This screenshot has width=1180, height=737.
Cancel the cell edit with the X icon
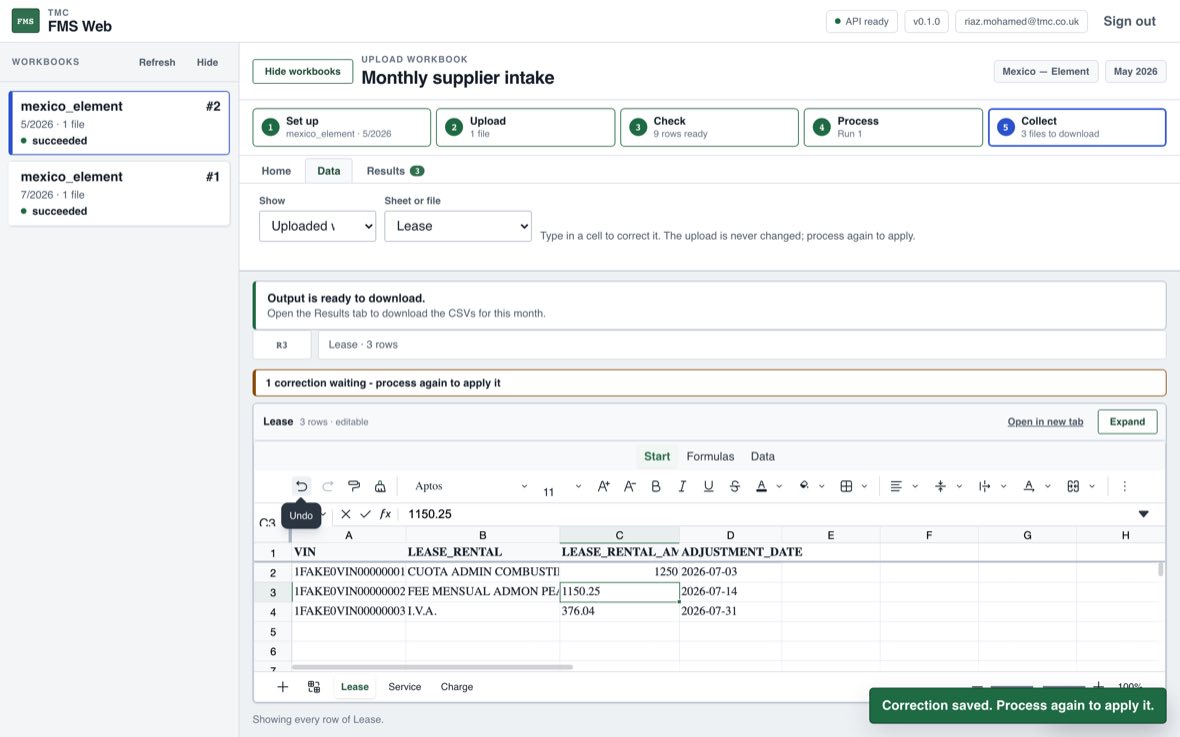click(x=345, y=514)
